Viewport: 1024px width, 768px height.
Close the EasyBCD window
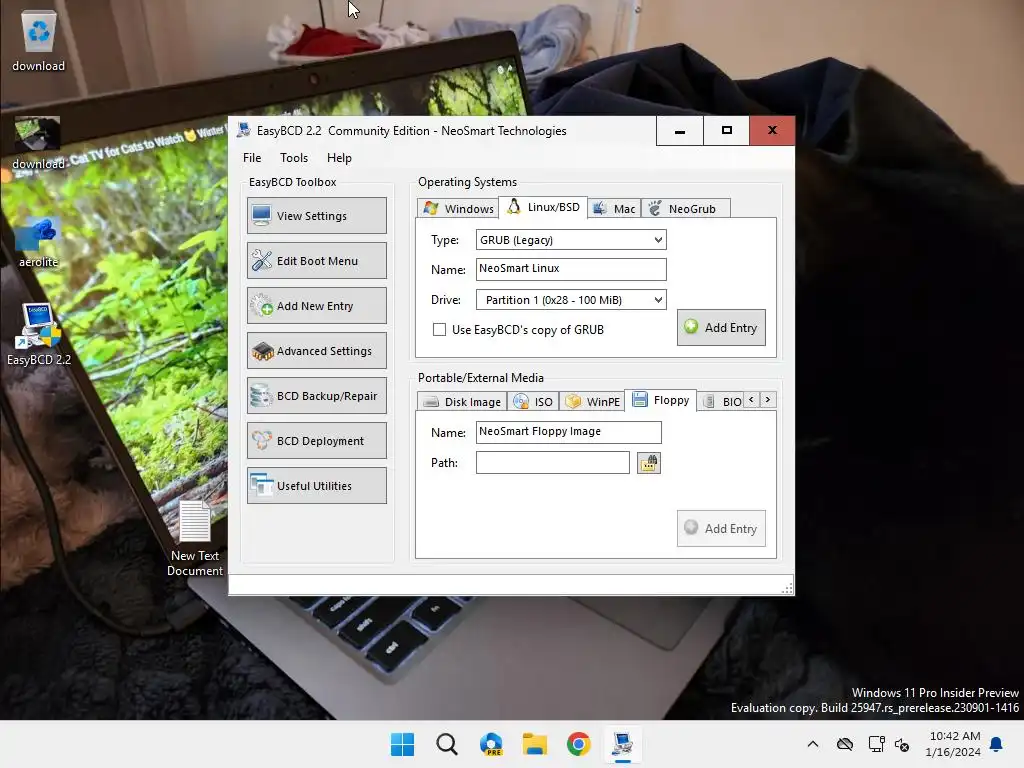[x=772, y=131]
